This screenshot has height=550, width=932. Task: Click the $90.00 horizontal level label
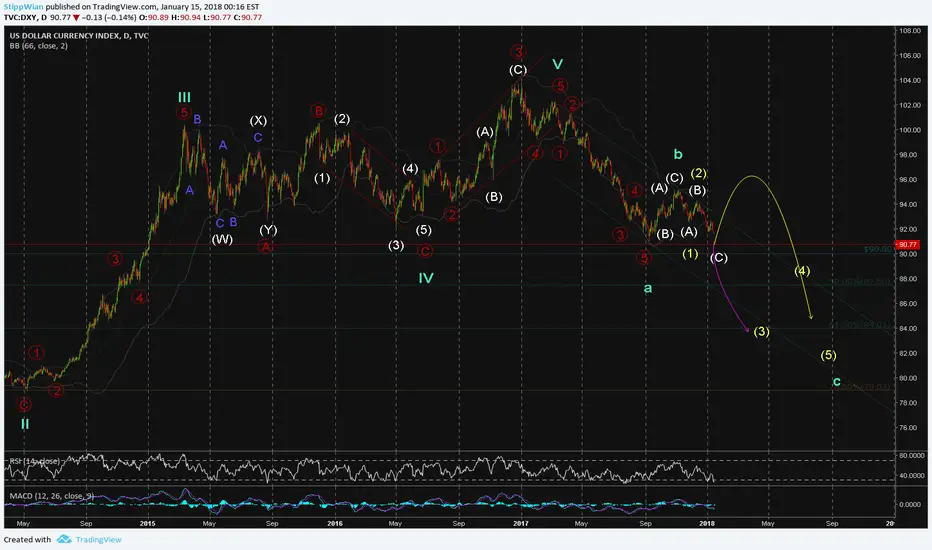pos(879,249)
